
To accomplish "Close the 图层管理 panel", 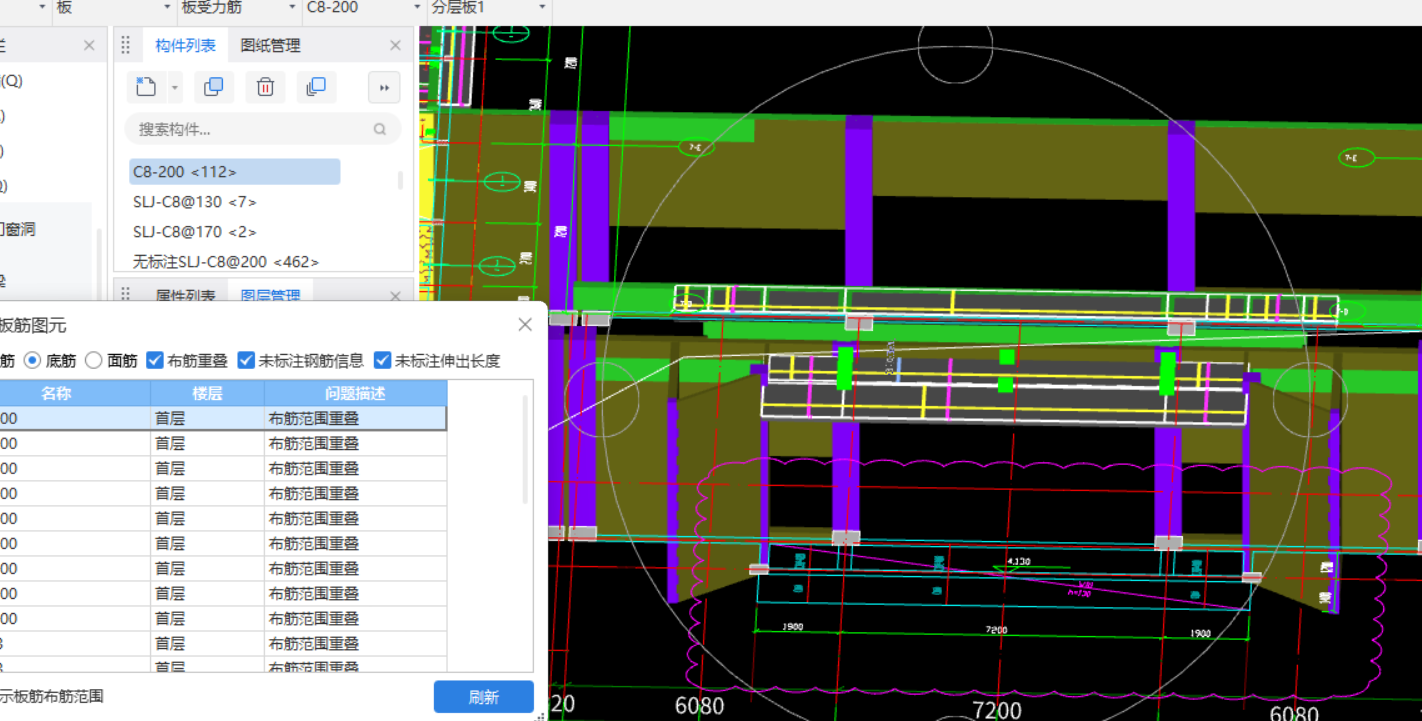I will click(395, 296).
